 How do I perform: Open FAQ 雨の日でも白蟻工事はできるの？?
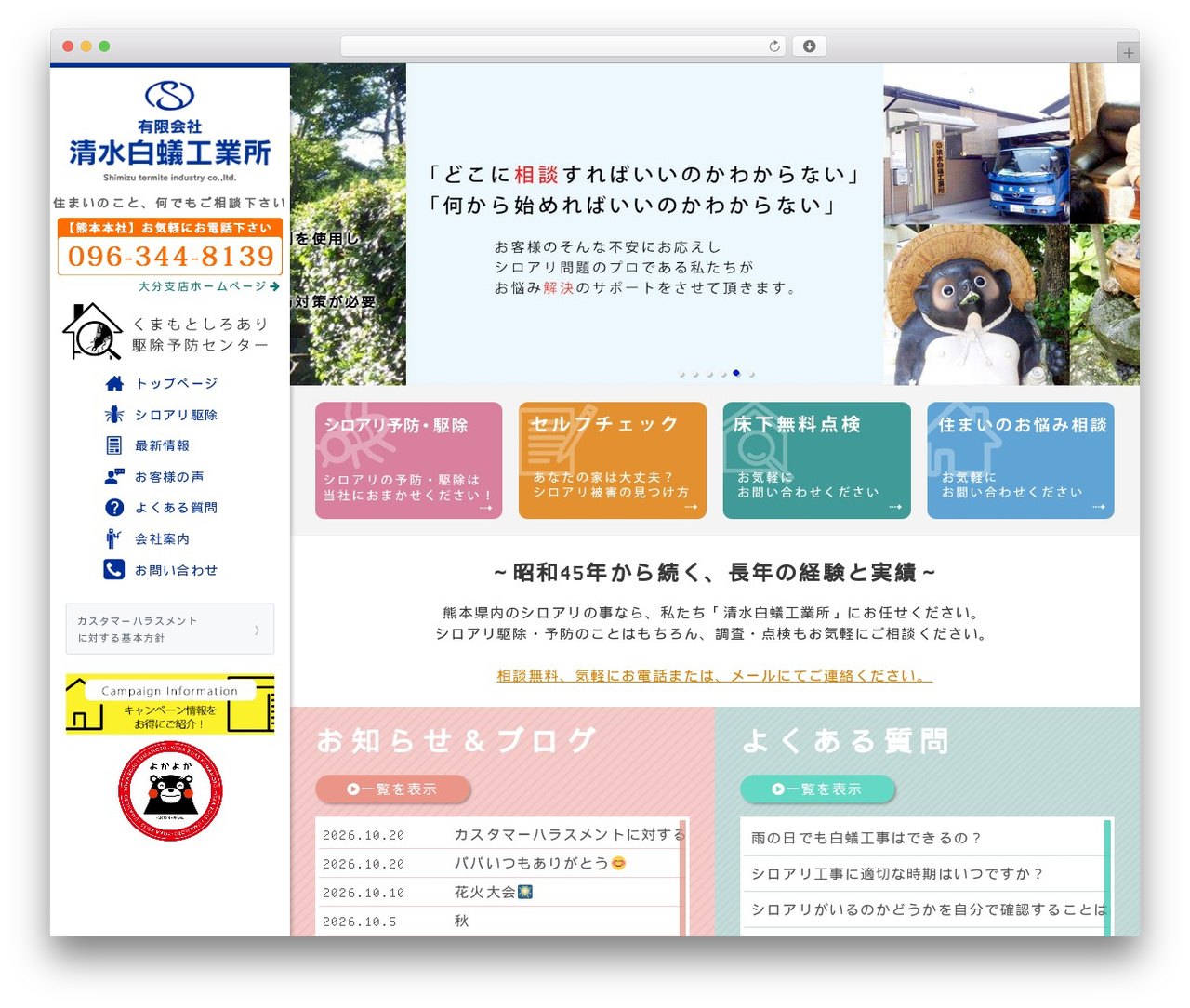866,838
